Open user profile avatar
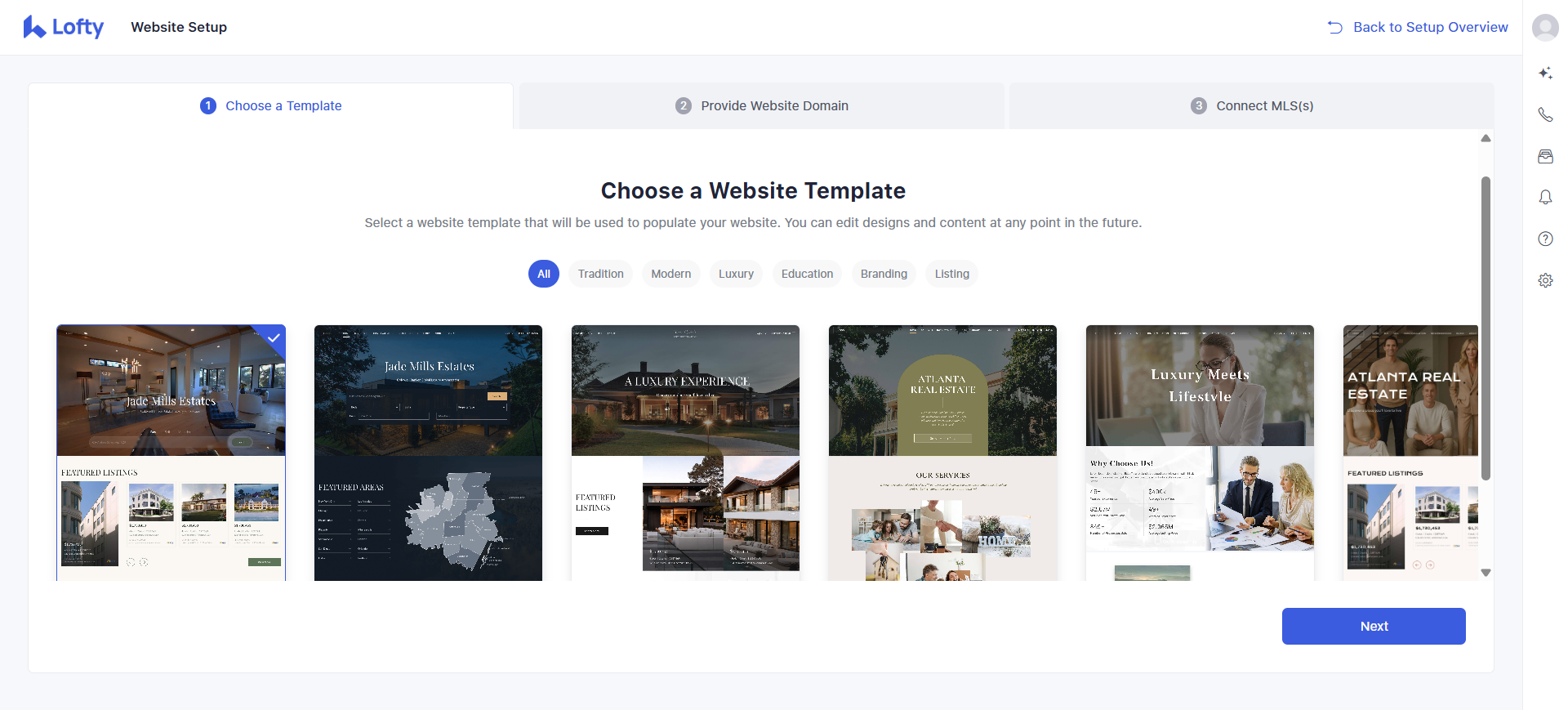Viewport: 1568px width, 710px height. (x=1545, y=27)
